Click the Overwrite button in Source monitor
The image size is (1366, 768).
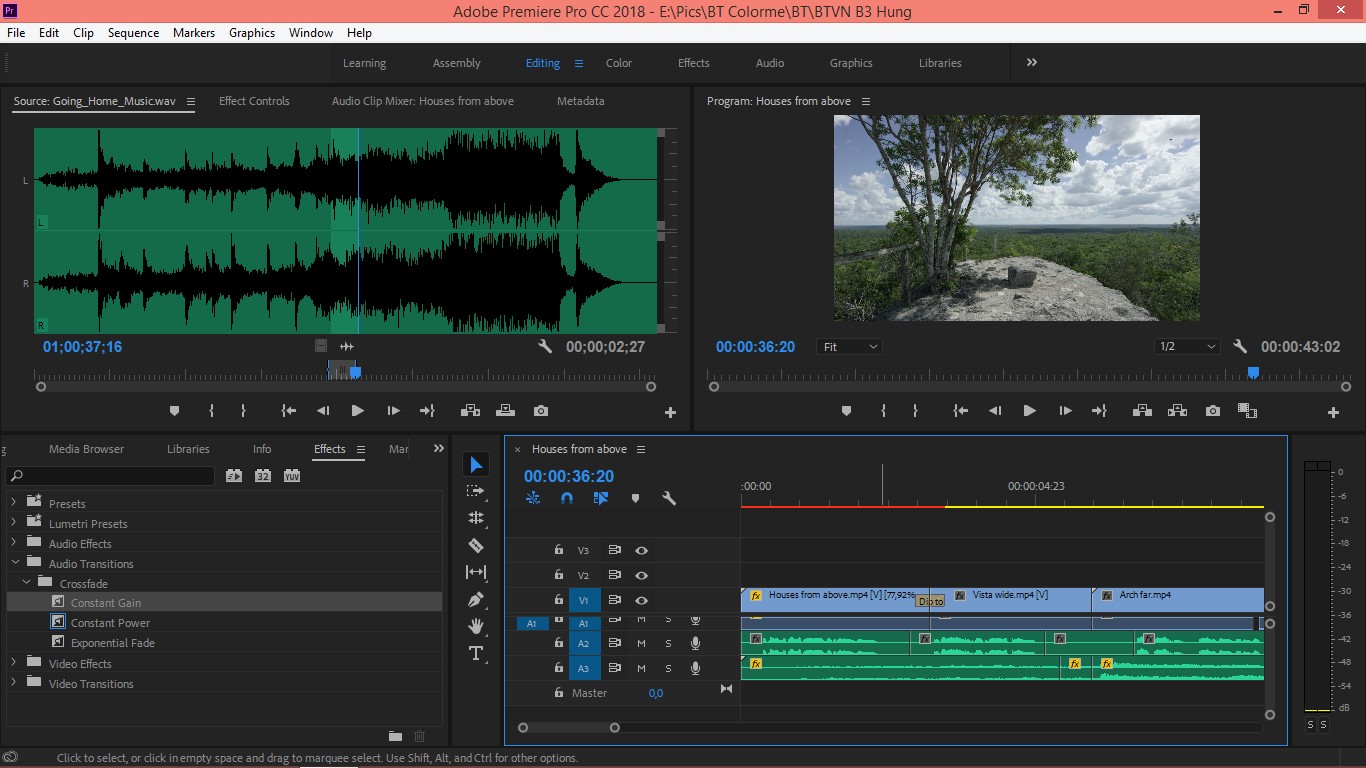click(x=505, y=411)
